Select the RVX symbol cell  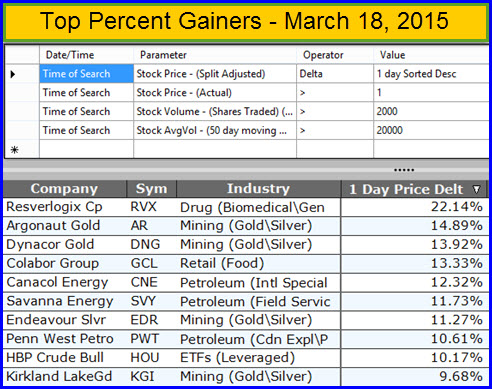[151, 207]
